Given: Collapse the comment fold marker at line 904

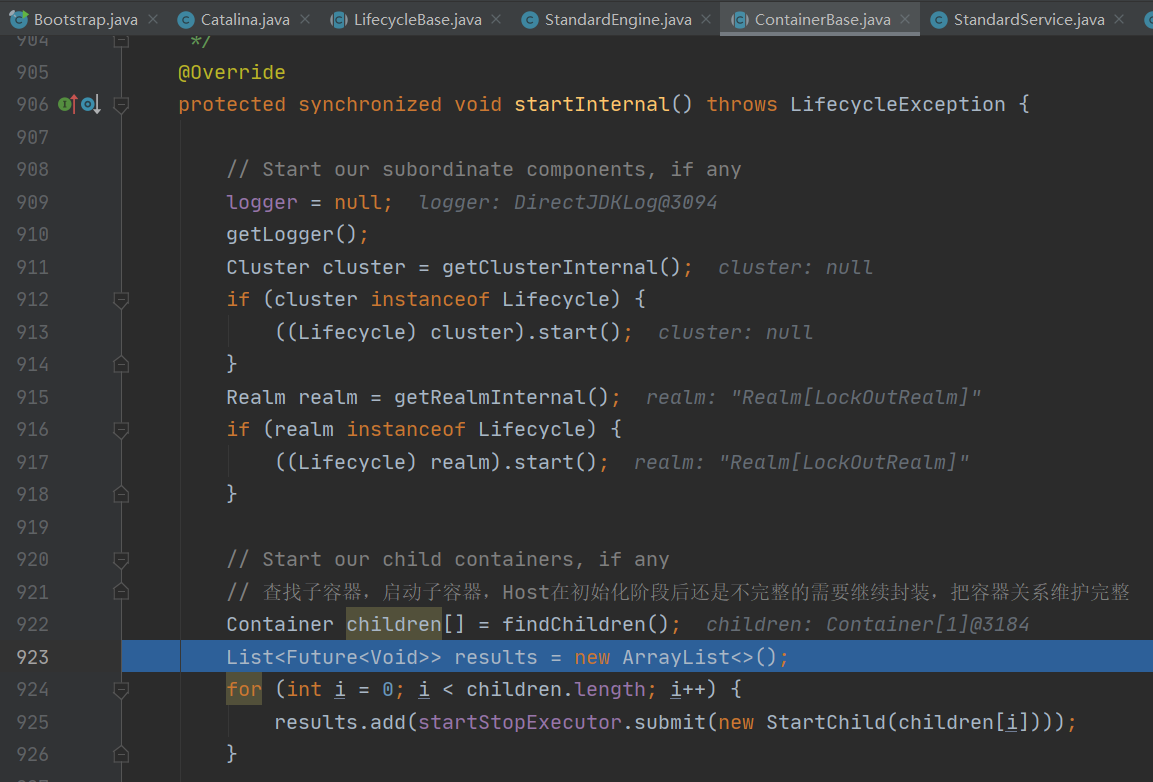Looking at the screenshot, I should [x=121, y=41].
